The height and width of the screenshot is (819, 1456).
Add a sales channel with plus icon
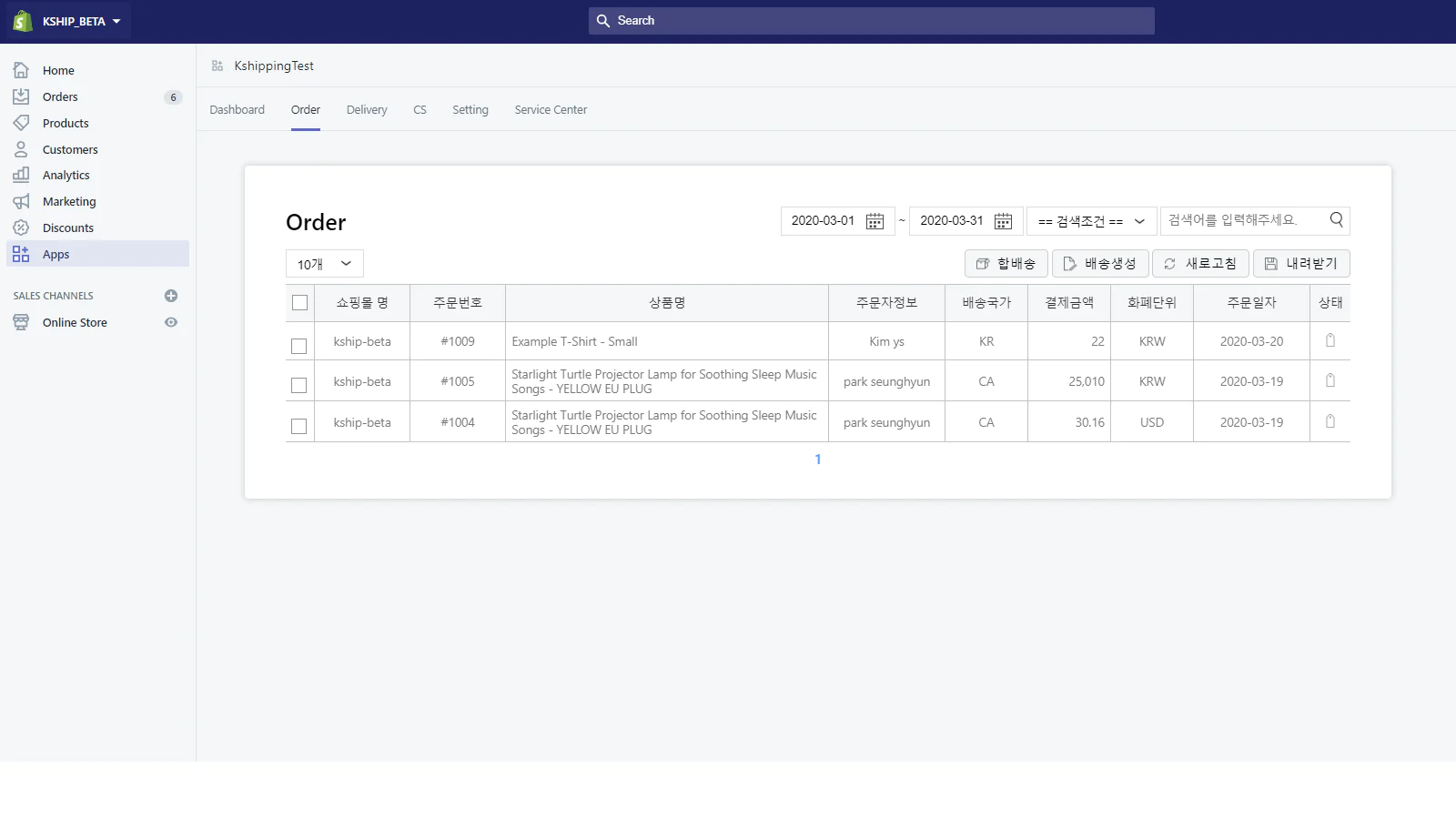point(170,296)
